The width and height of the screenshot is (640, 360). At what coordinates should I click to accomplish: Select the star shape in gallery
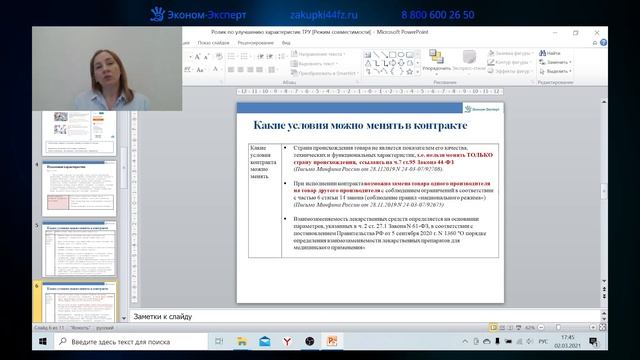click(409, 71)
